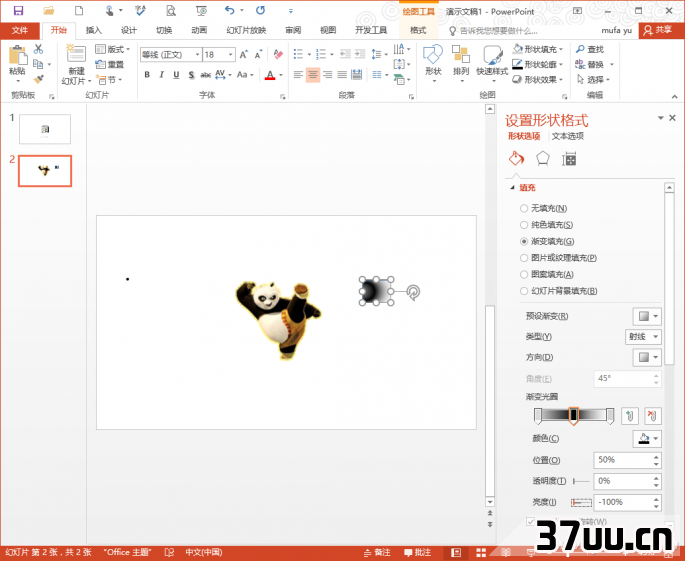Click 文本选项 Text Options link
This screenshot has width=685, height=561.
click(567, 136)
